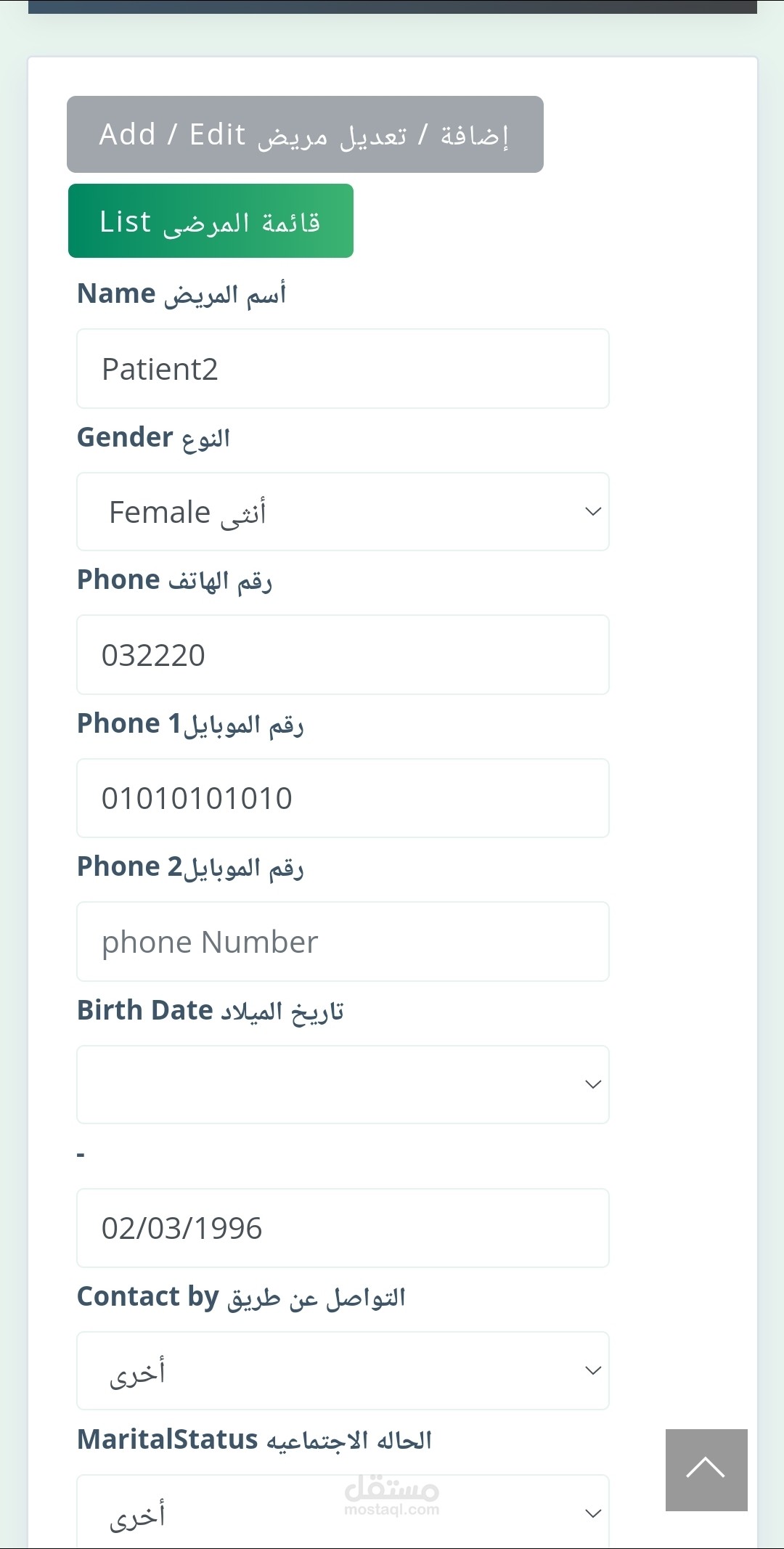Click the date field showing 02/03/1996
This screenshot has height=1549, width=784.
click(343, 1228)
